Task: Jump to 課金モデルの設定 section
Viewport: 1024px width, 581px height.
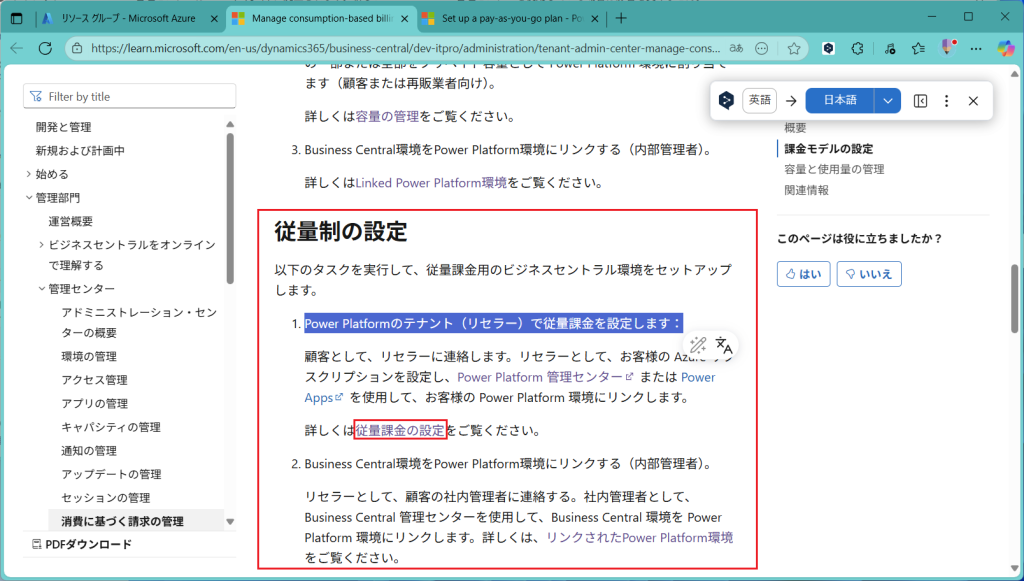Action: [829, 149]
